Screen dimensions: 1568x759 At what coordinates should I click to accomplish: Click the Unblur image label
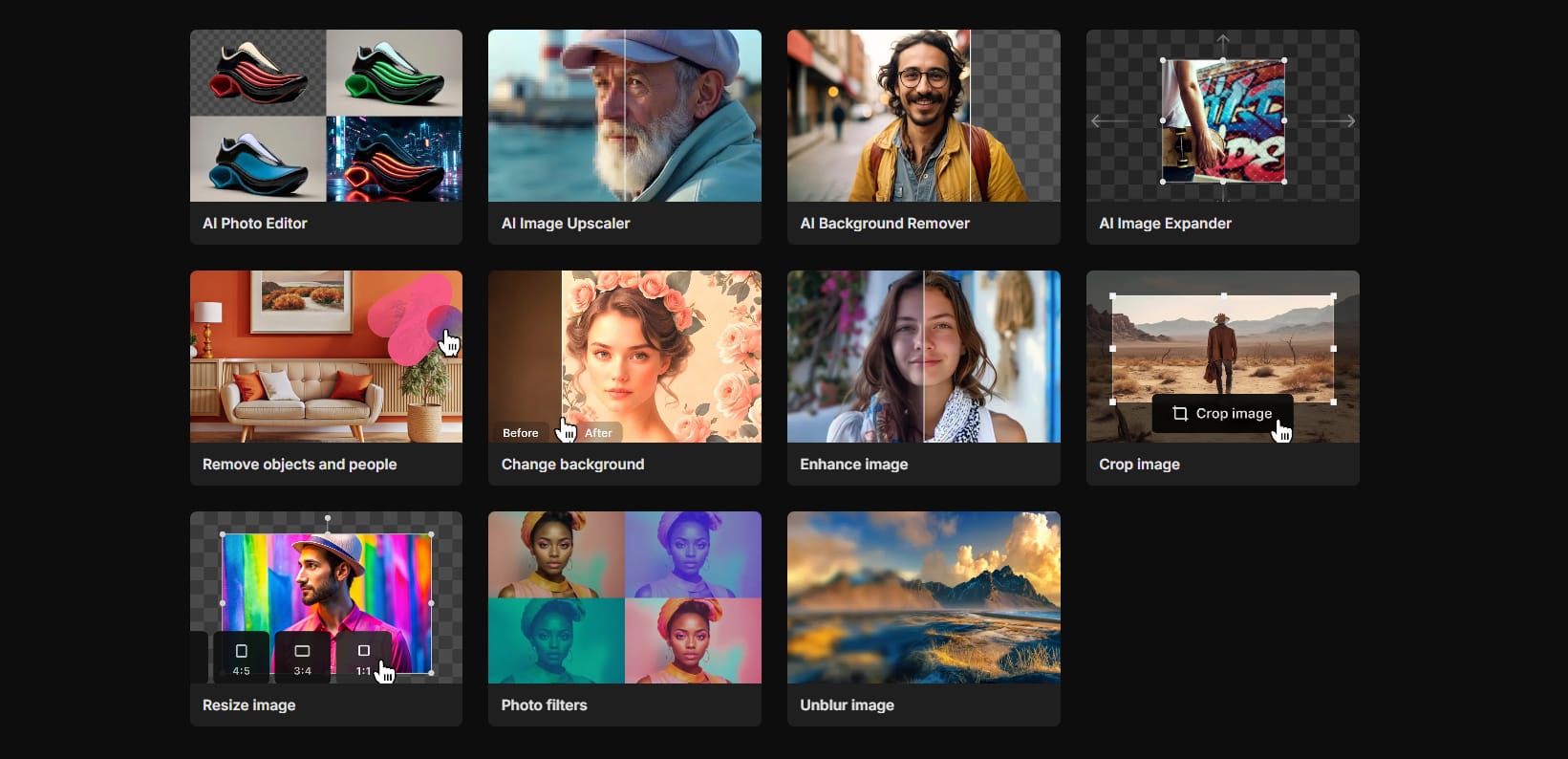848,705
